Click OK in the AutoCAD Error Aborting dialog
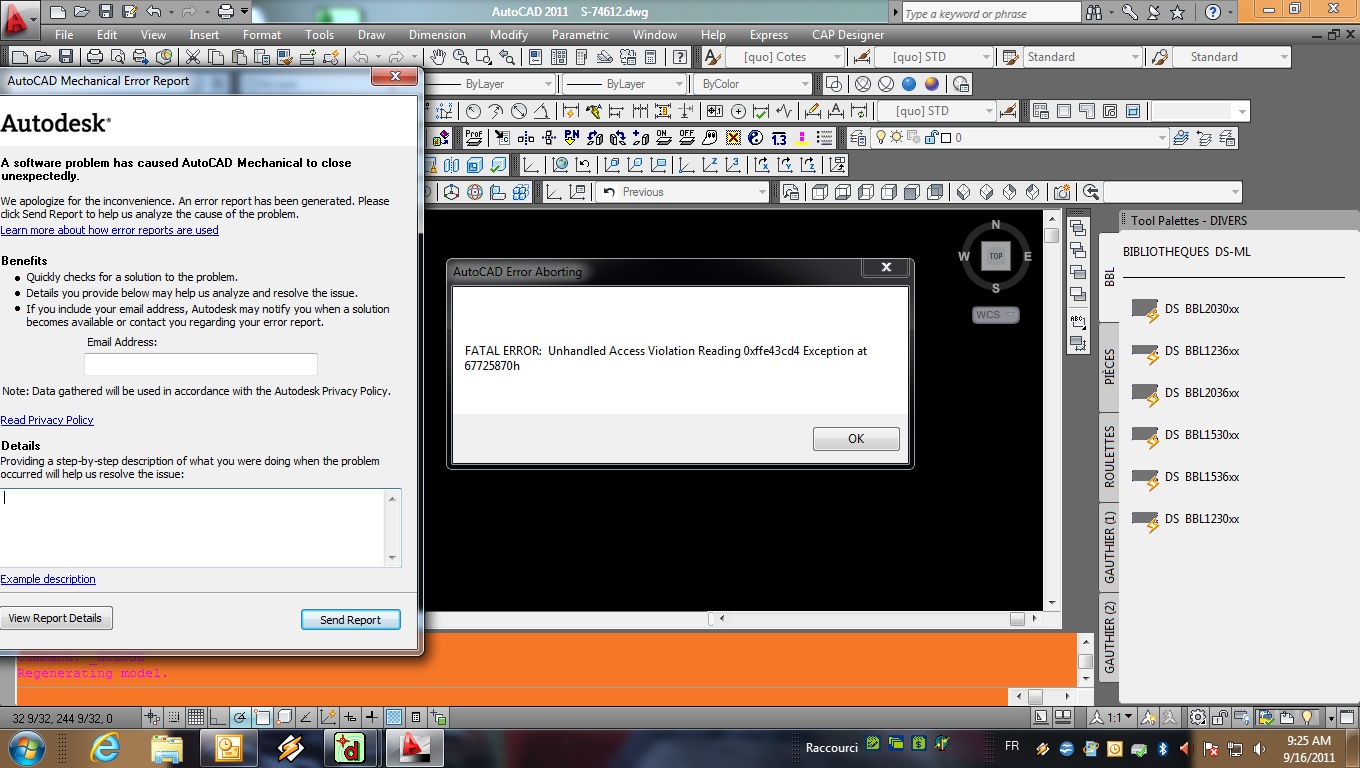Image resolution: width=1360 pixels, height=768 pixels. click(856, 439)
